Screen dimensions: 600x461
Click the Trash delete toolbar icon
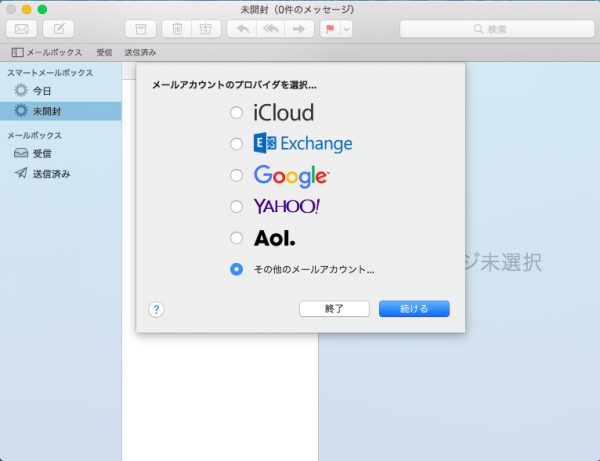(x=177, y=29)
